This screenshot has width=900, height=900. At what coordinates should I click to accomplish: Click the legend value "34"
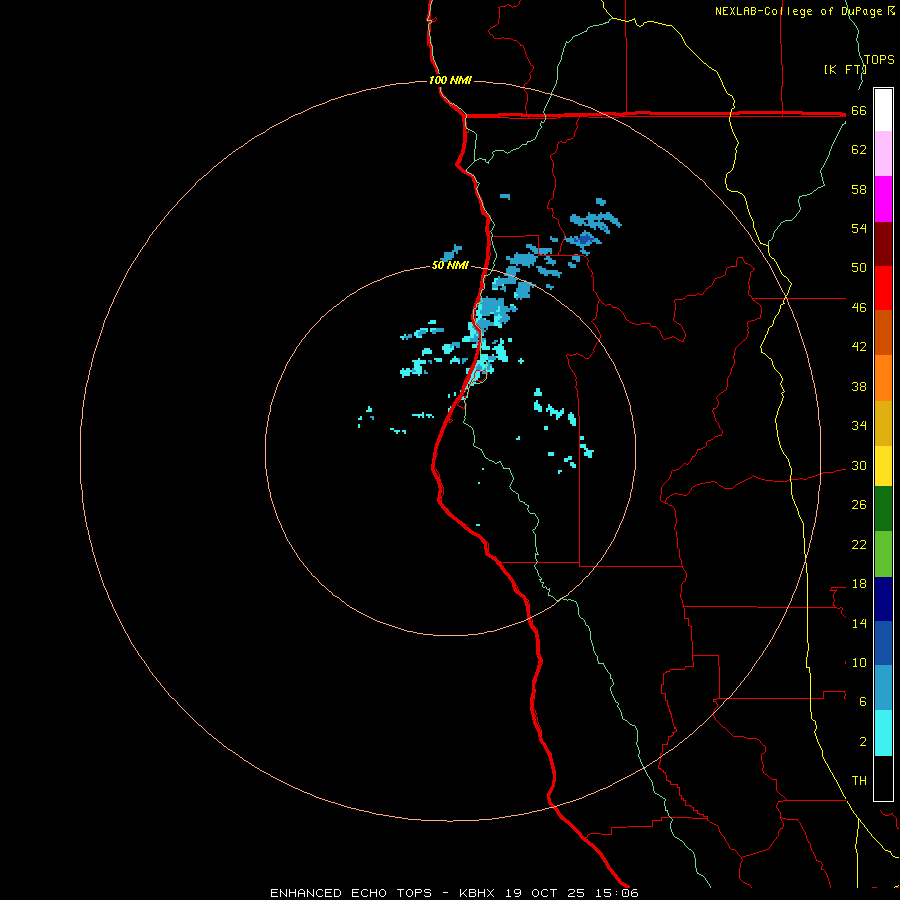click(x=859, y=426)
